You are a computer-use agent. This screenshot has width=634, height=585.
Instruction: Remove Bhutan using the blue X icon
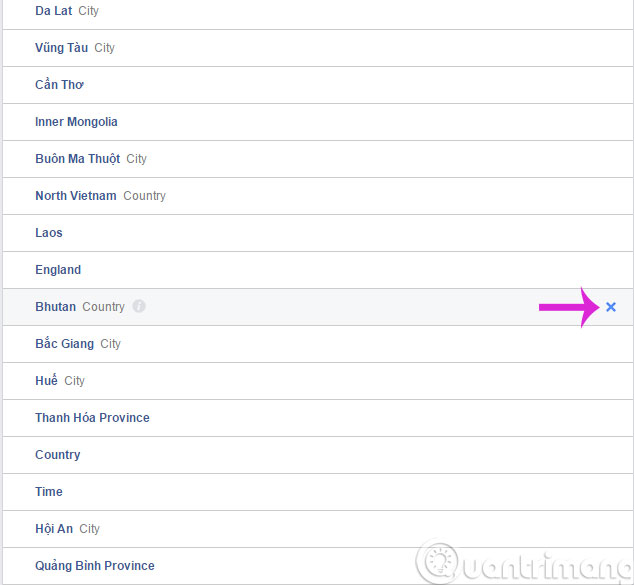[x=611, y=307]
